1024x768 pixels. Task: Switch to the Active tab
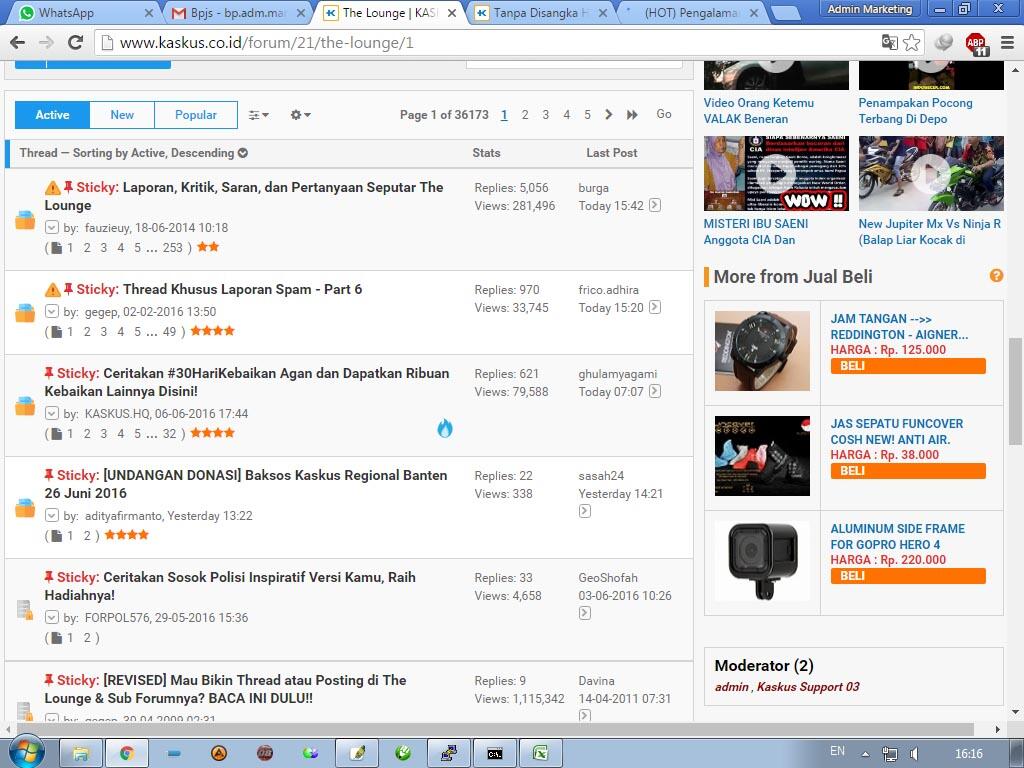[52, 115]
